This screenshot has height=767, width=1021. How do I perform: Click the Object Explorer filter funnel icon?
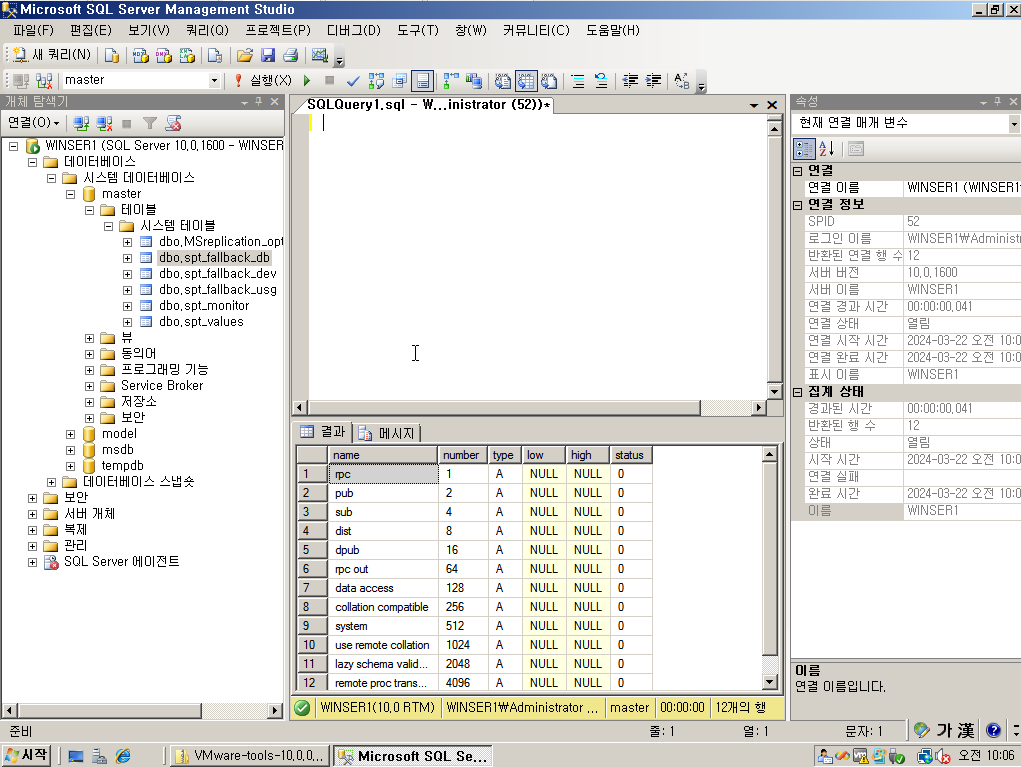tap(150, 123)
